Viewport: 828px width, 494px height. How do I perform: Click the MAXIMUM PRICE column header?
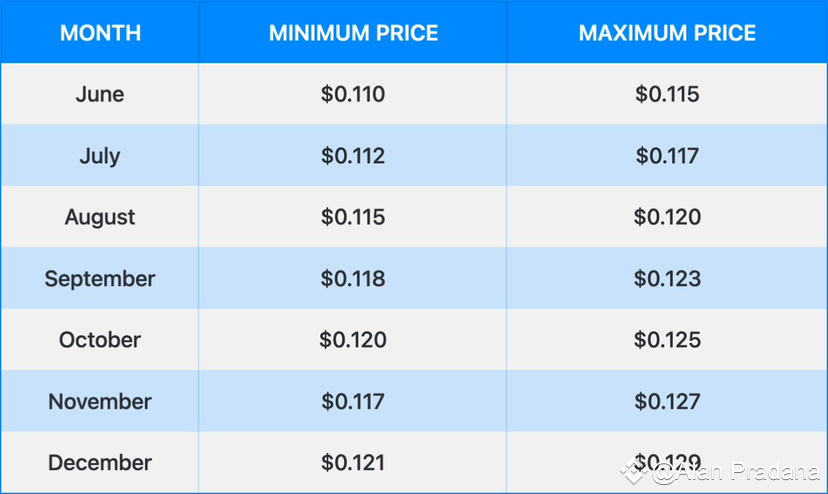pyautogui.click(x=667, y=33)
